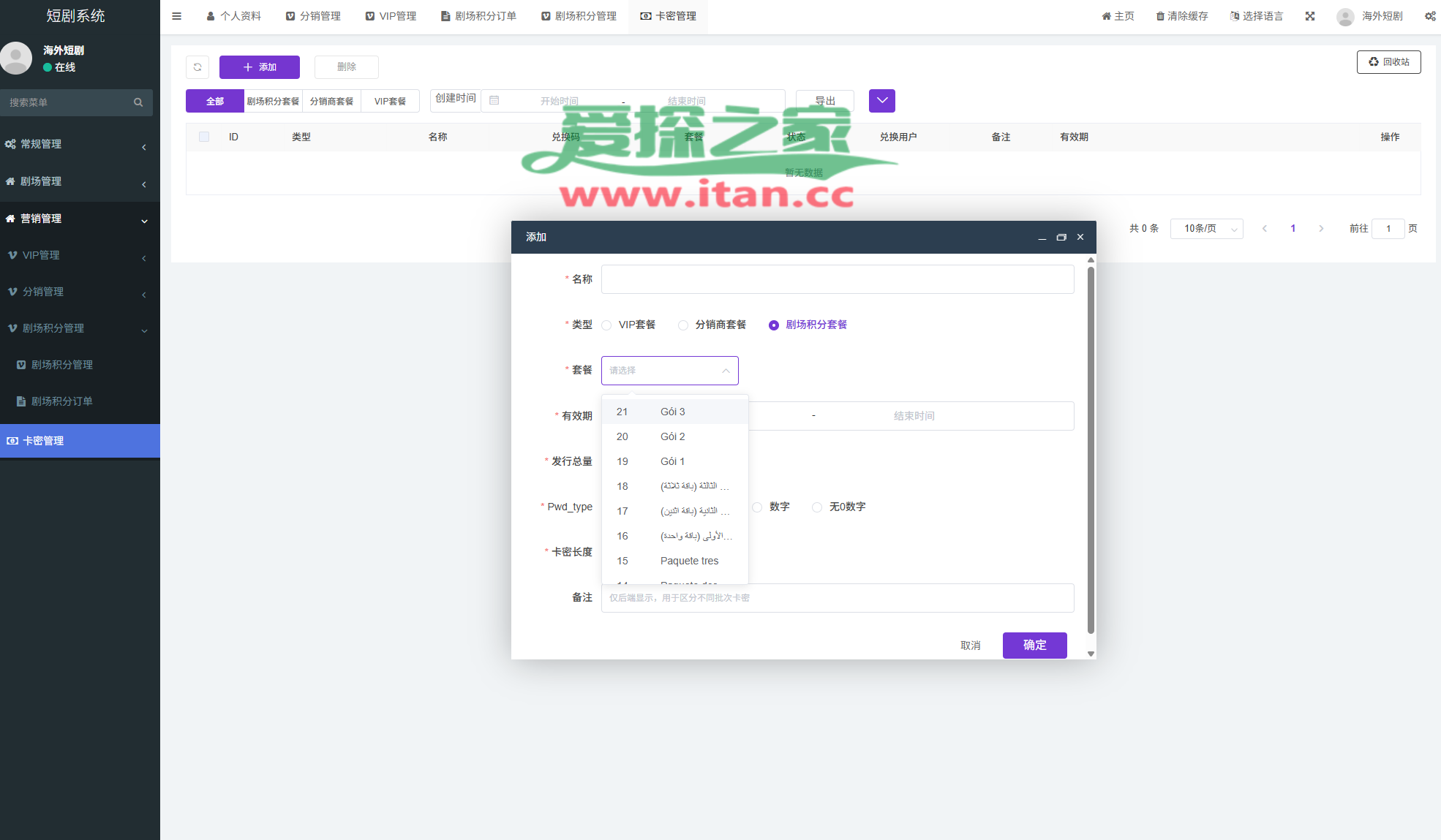Click the refresh table icon button
1441x840 pixels.
197,67
